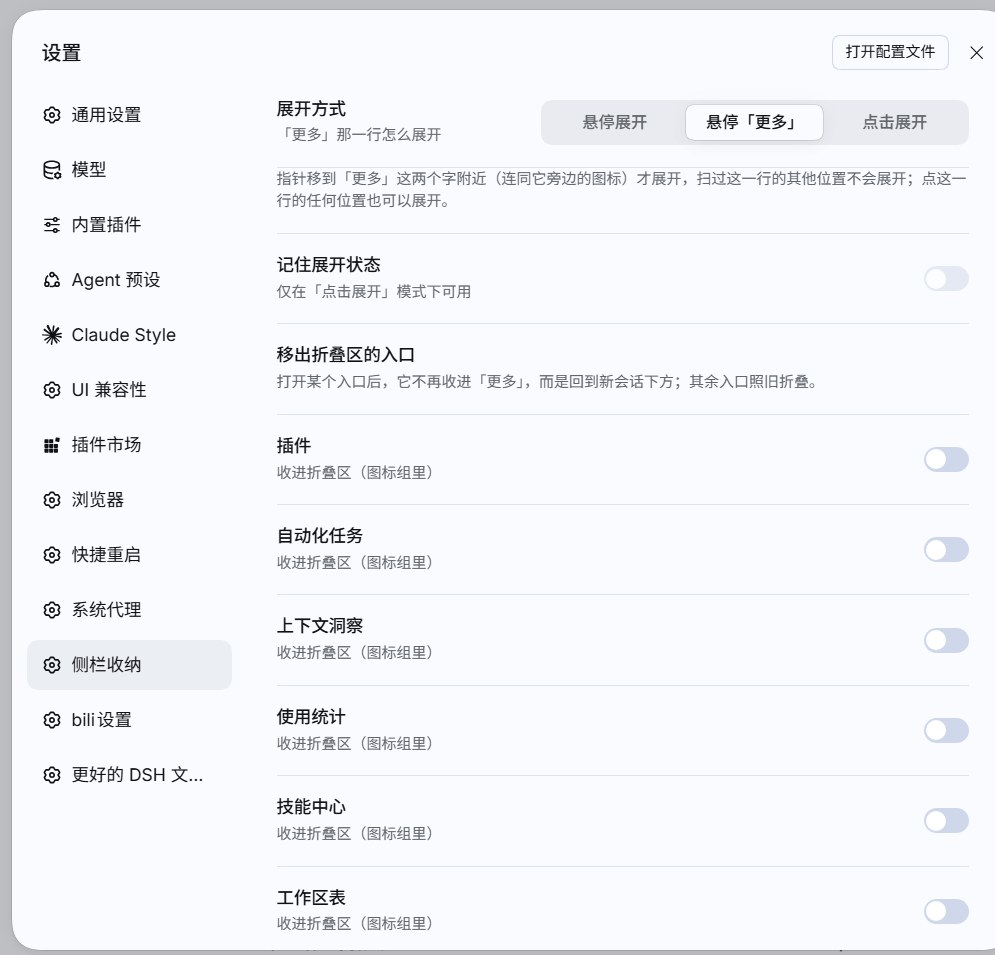This screenshot has width=995, height=955.
Task: Click the 打开配置文件 button
Action: (x=890, y=52)
